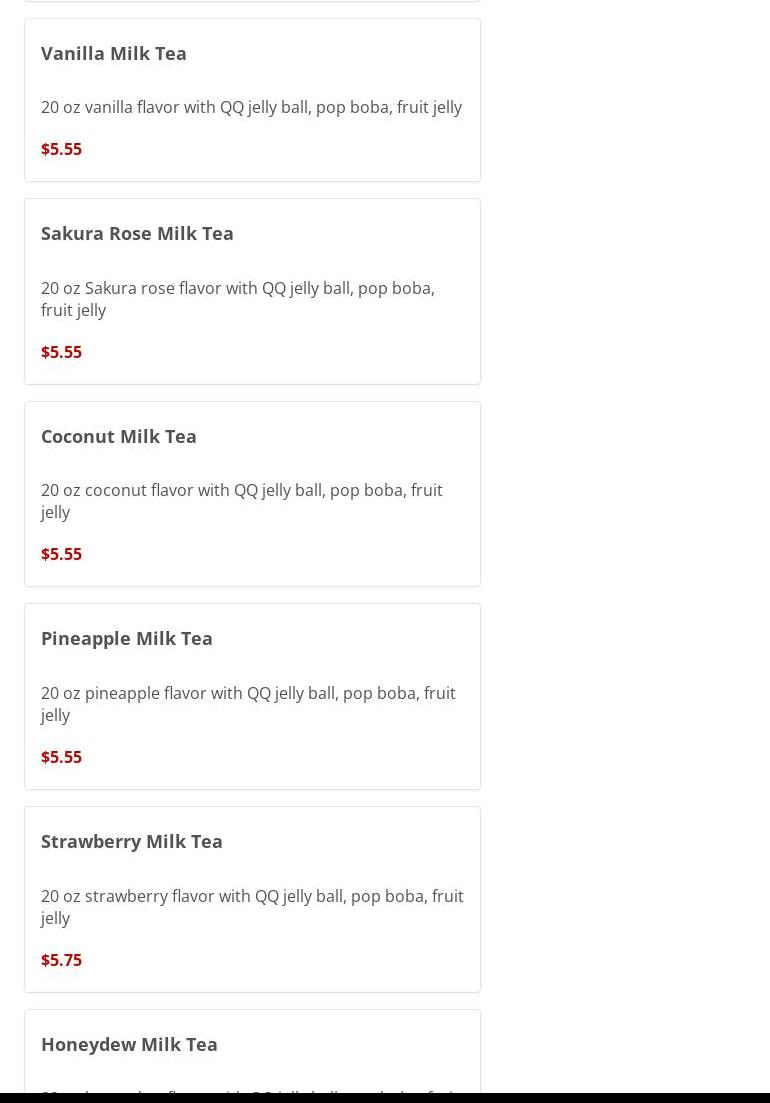Click the $5.75 Strawberry Milk Tea price
Image resolution: width=770 pixels, height=1103 pixels.
pyautogui.click(x=61, y=960)
